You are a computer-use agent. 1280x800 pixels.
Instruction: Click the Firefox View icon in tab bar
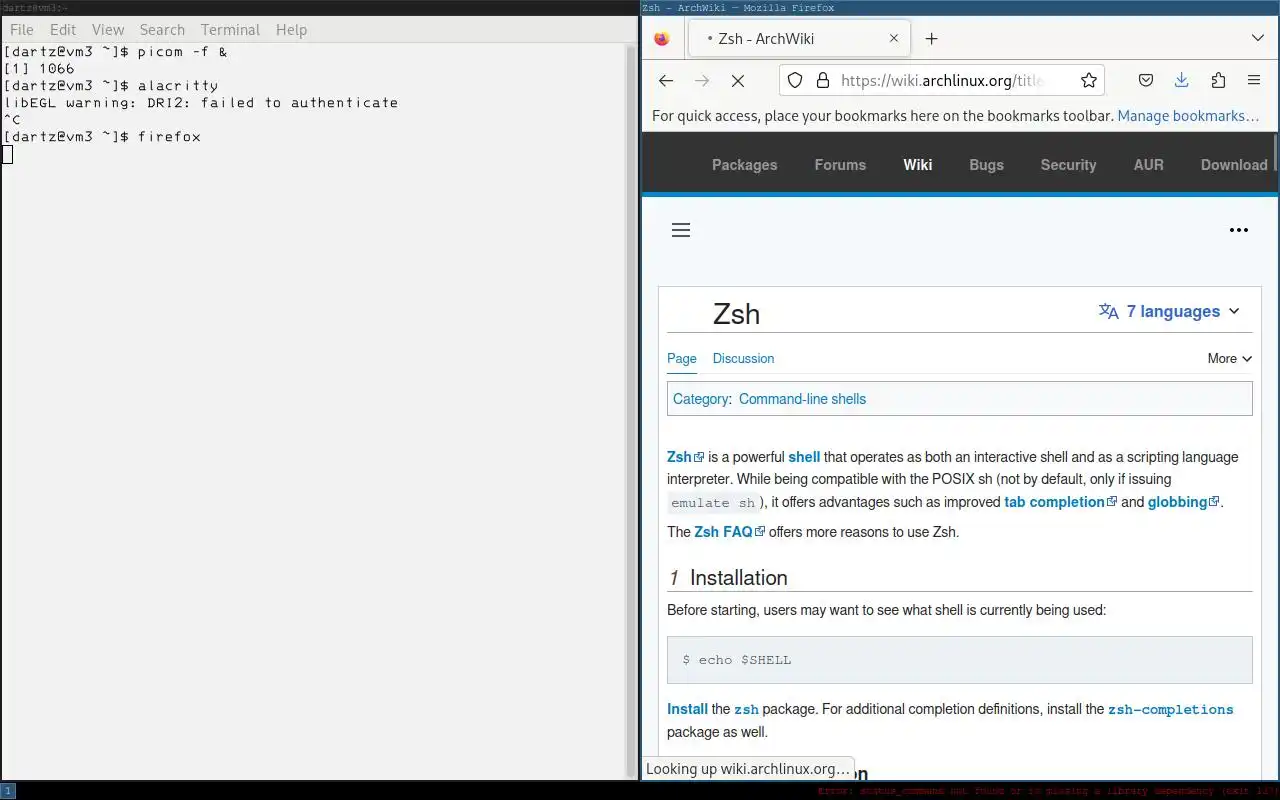[661, 38]
